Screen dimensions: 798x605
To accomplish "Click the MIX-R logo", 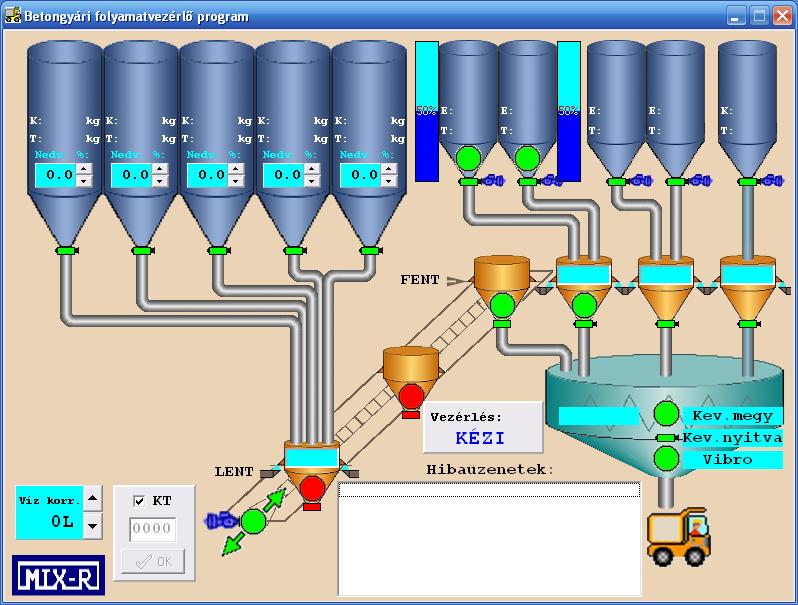I will [59, 575].
